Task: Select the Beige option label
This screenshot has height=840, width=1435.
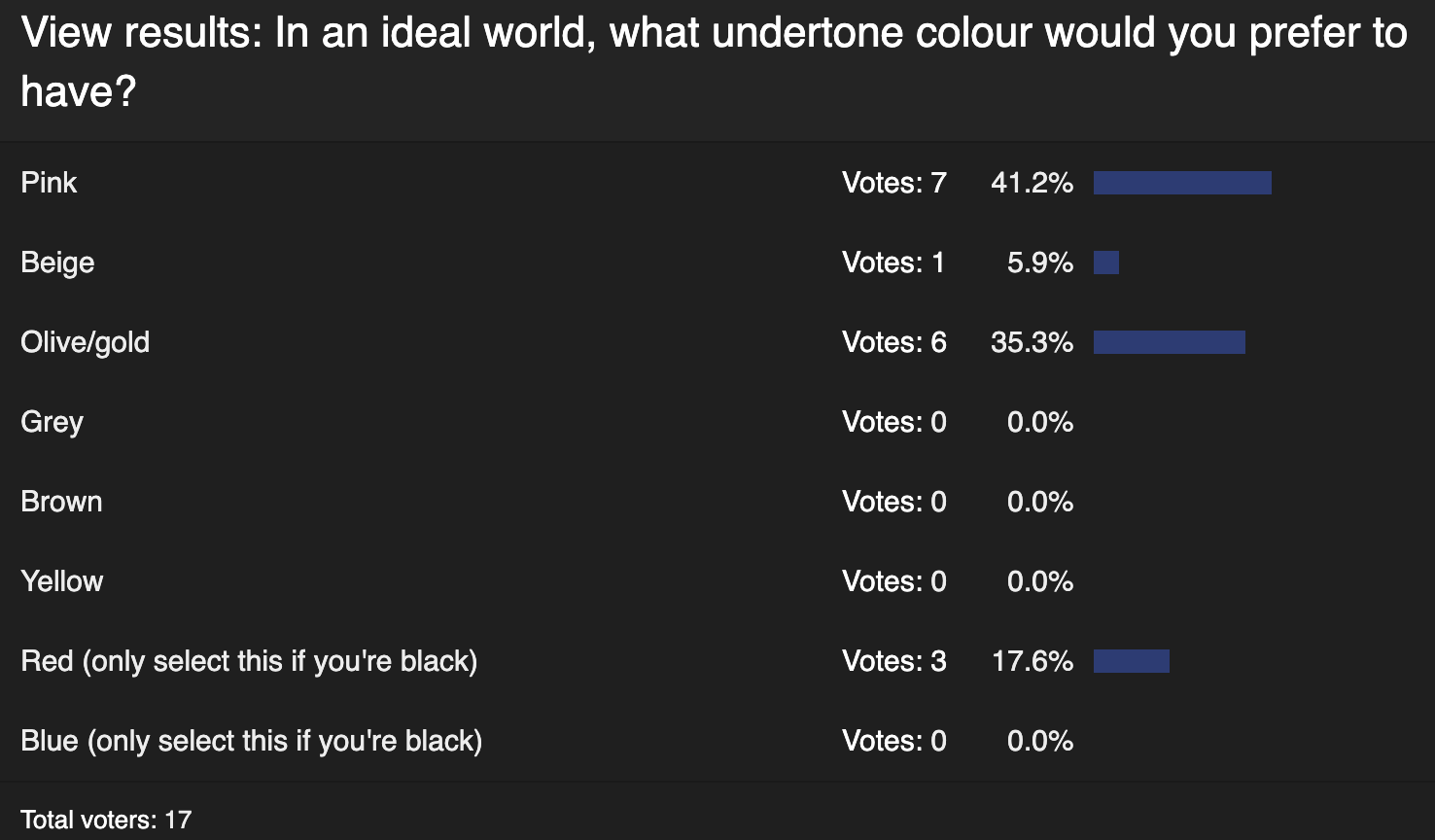Action: coord(57,262)
